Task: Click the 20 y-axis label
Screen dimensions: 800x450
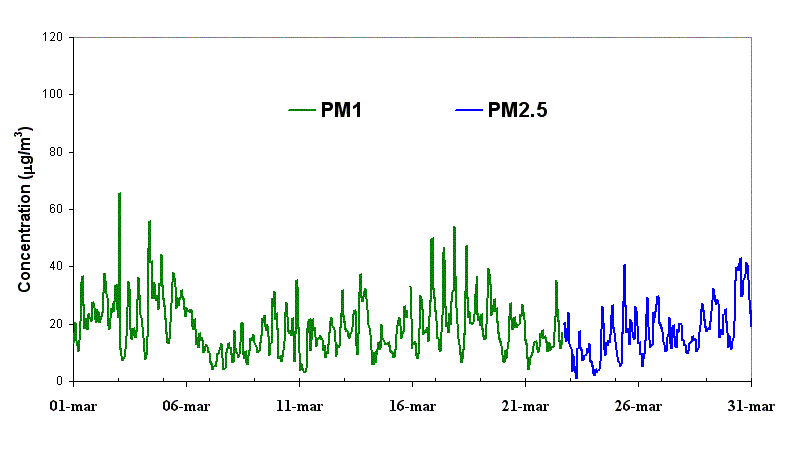Action: (x=56, y=324)
